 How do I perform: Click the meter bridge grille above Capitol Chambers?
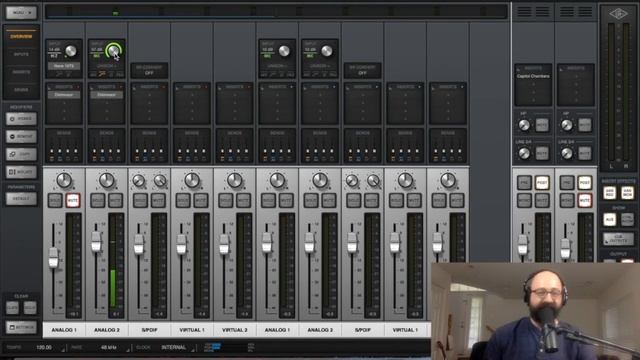(x=533, y=12)
